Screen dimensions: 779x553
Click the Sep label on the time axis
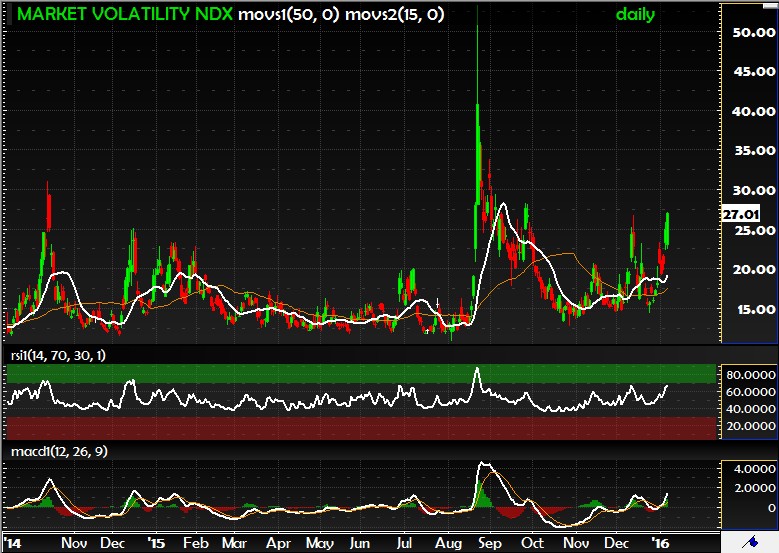click(x=489, y=543)
